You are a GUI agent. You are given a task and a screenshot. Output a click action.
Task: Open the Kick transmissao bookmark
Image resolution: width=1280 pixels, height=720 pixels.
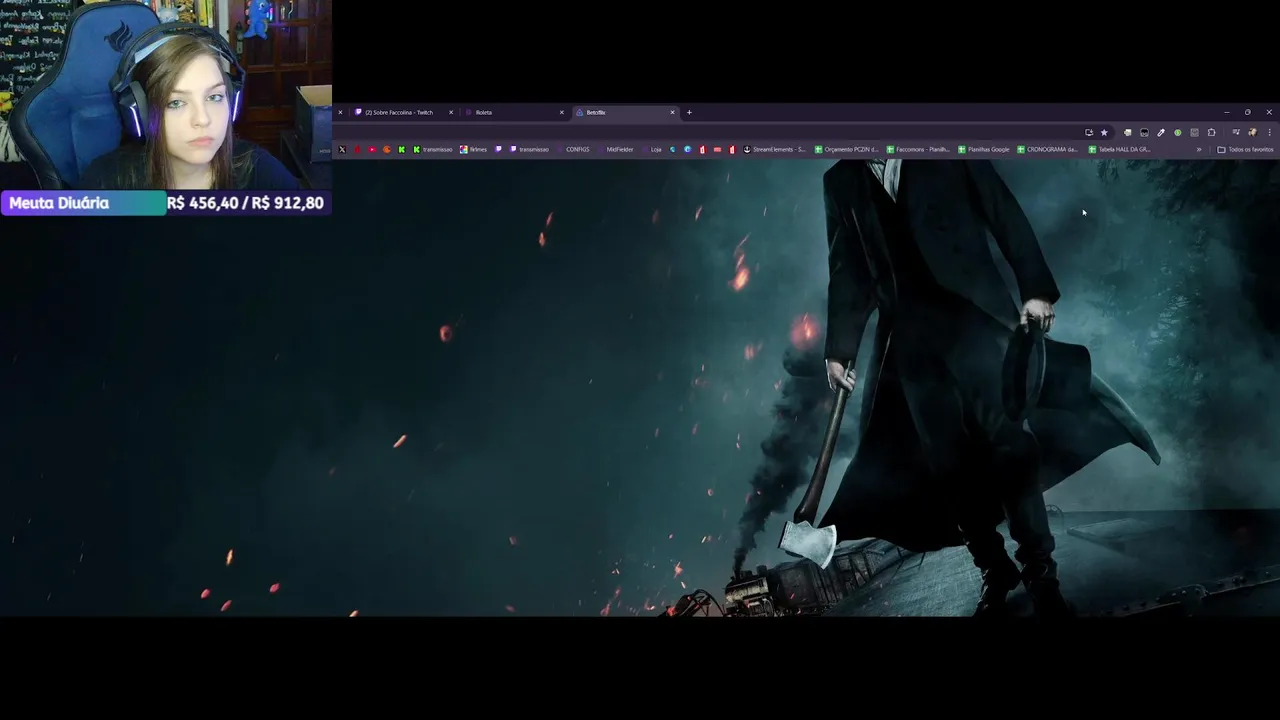point(433,149)
